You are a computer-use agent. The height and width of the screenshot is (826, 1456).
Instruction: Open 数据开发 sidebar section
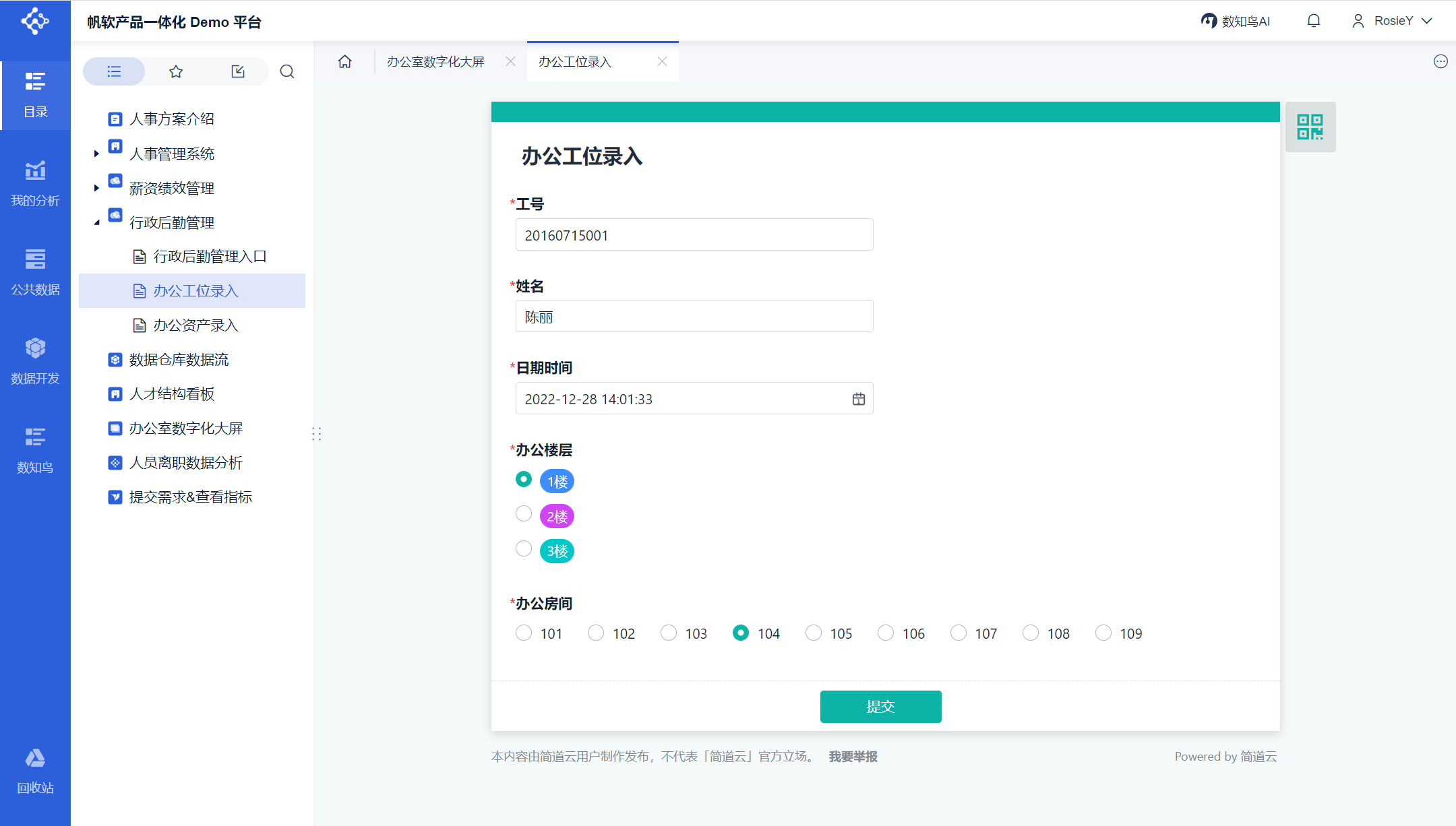[x=35, y=361]
